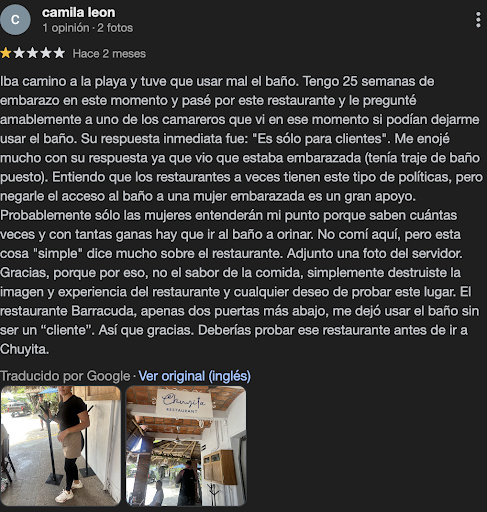Click the "Traducido por Google" label

point(65,376)
